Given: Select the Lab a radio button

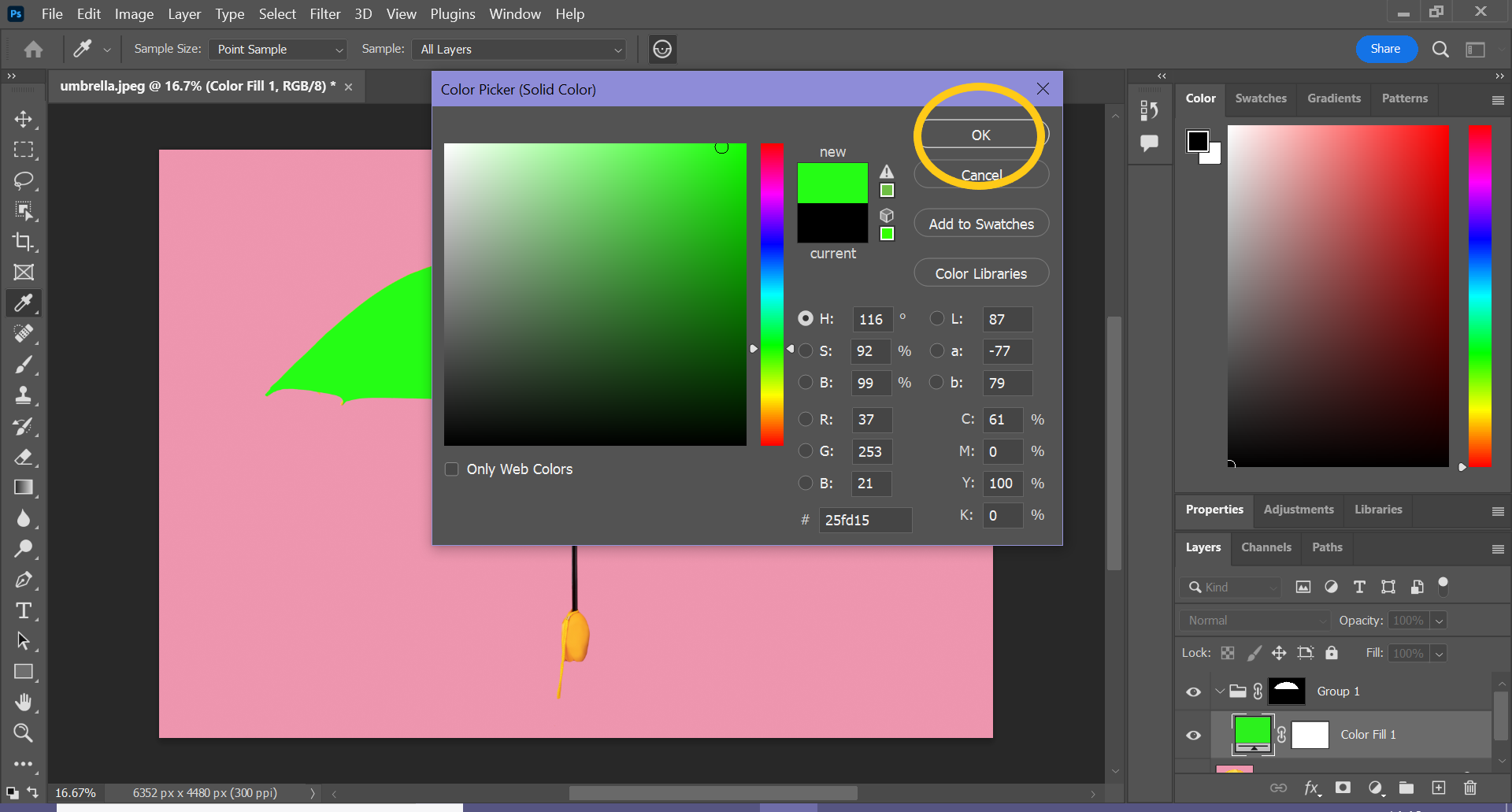Looking at the screenshot, I should point(937,350).
